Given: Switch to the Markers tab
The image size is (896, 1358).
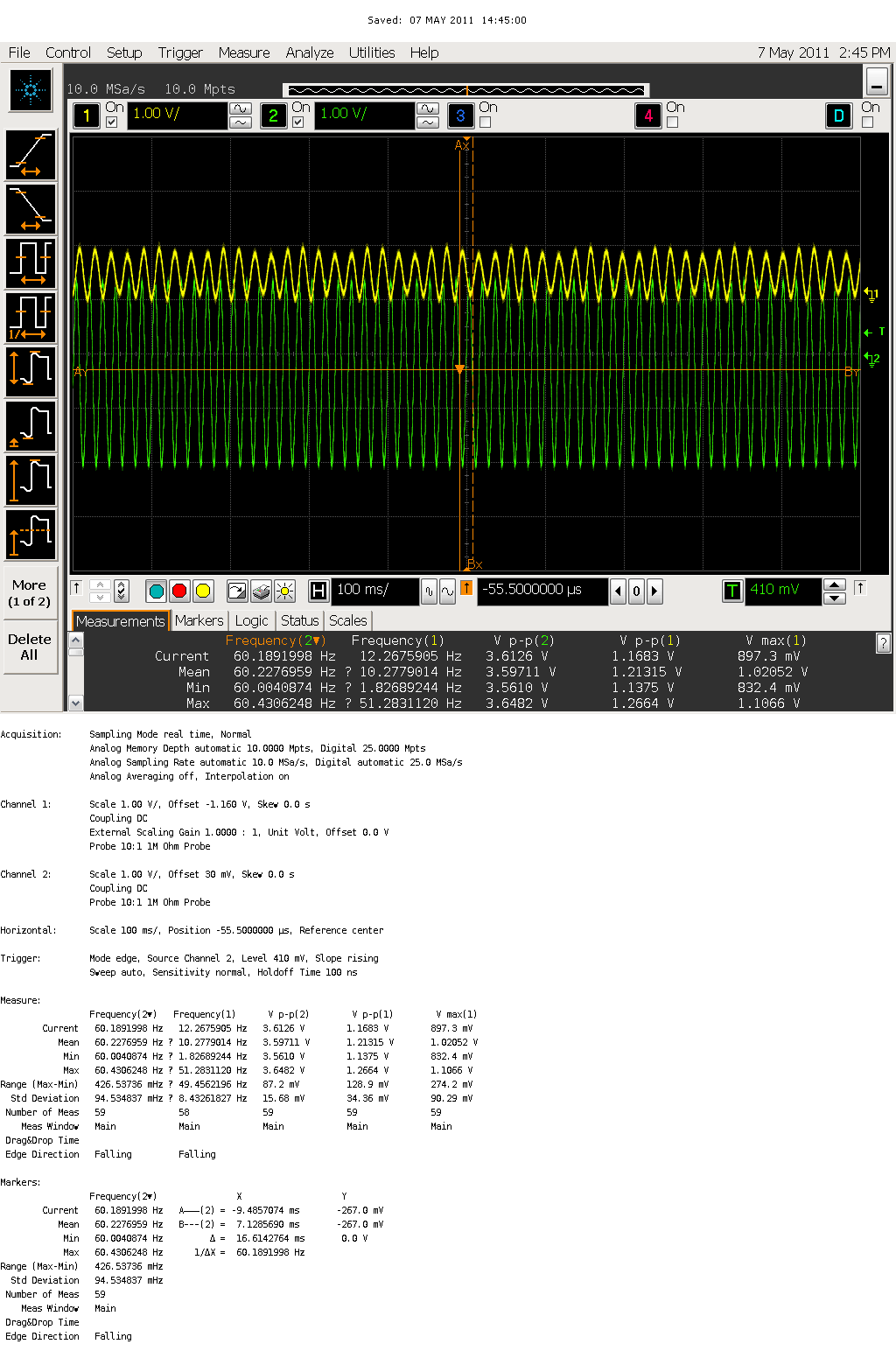Looking at the screenshot, I should (199, 620).
